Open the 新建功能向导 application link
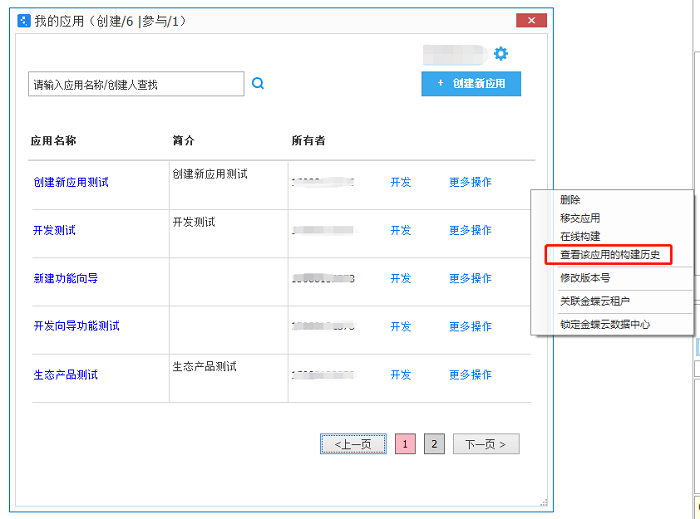 [x=65, y=278]
